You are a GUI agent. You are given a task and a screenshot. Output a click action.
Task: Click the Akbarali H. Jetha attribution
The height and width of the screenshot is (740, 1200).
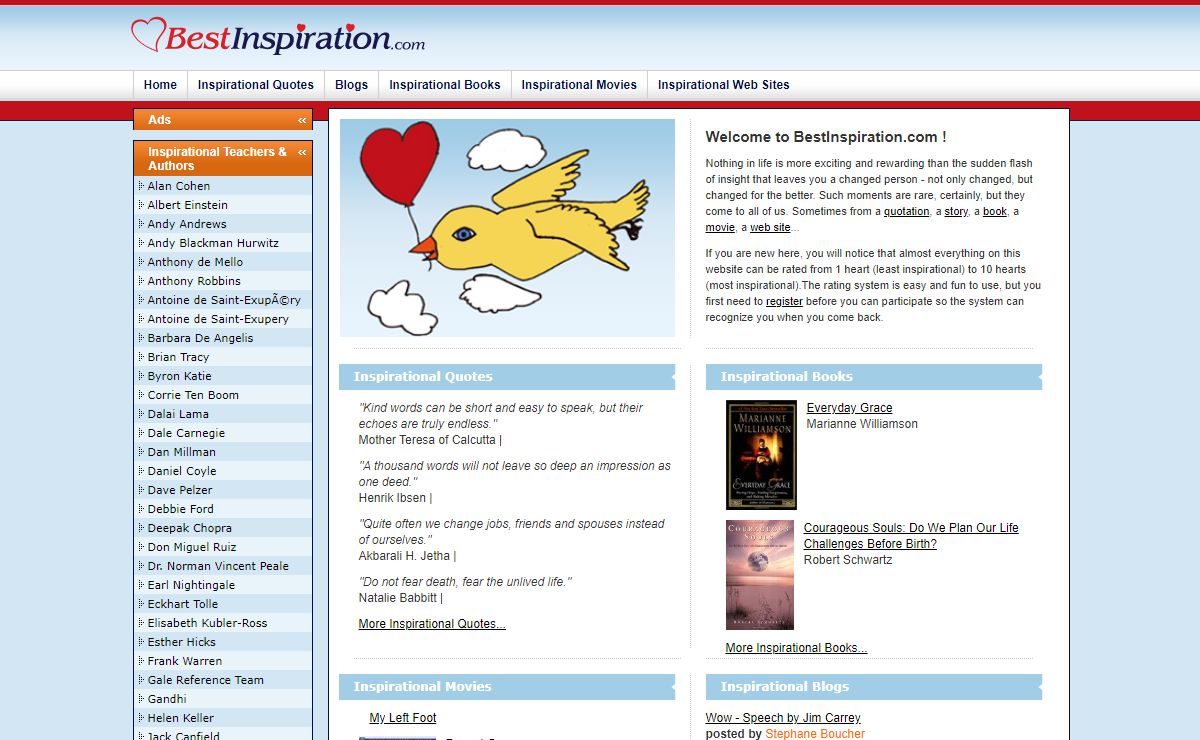point(404,556)
